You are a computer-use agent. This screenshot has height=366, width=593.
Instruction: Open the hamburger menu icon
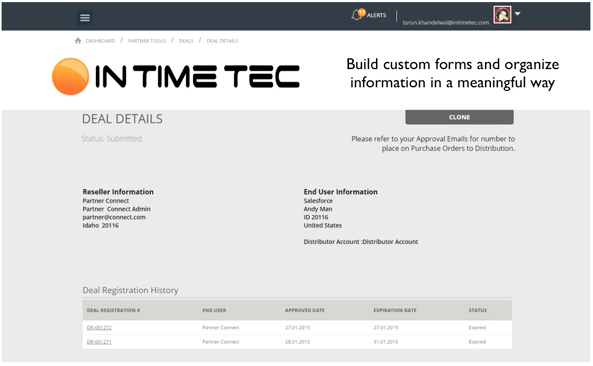point(85,17)
